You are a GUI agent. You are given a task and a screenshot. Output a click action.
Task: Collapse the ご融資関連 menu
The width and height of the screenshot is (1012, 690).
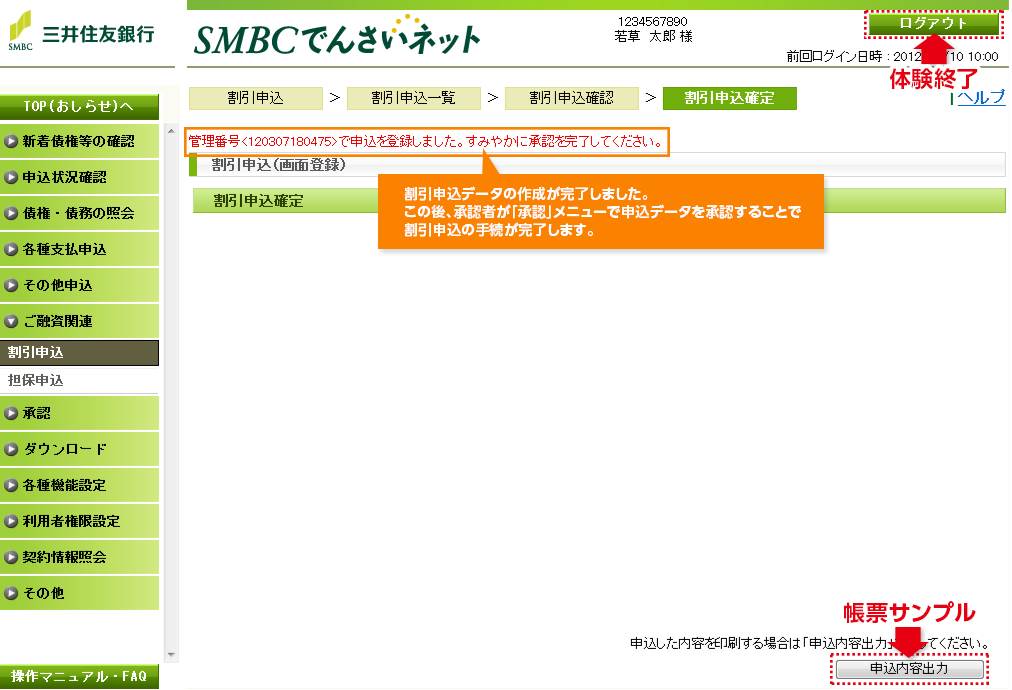[x=79, y=321]
